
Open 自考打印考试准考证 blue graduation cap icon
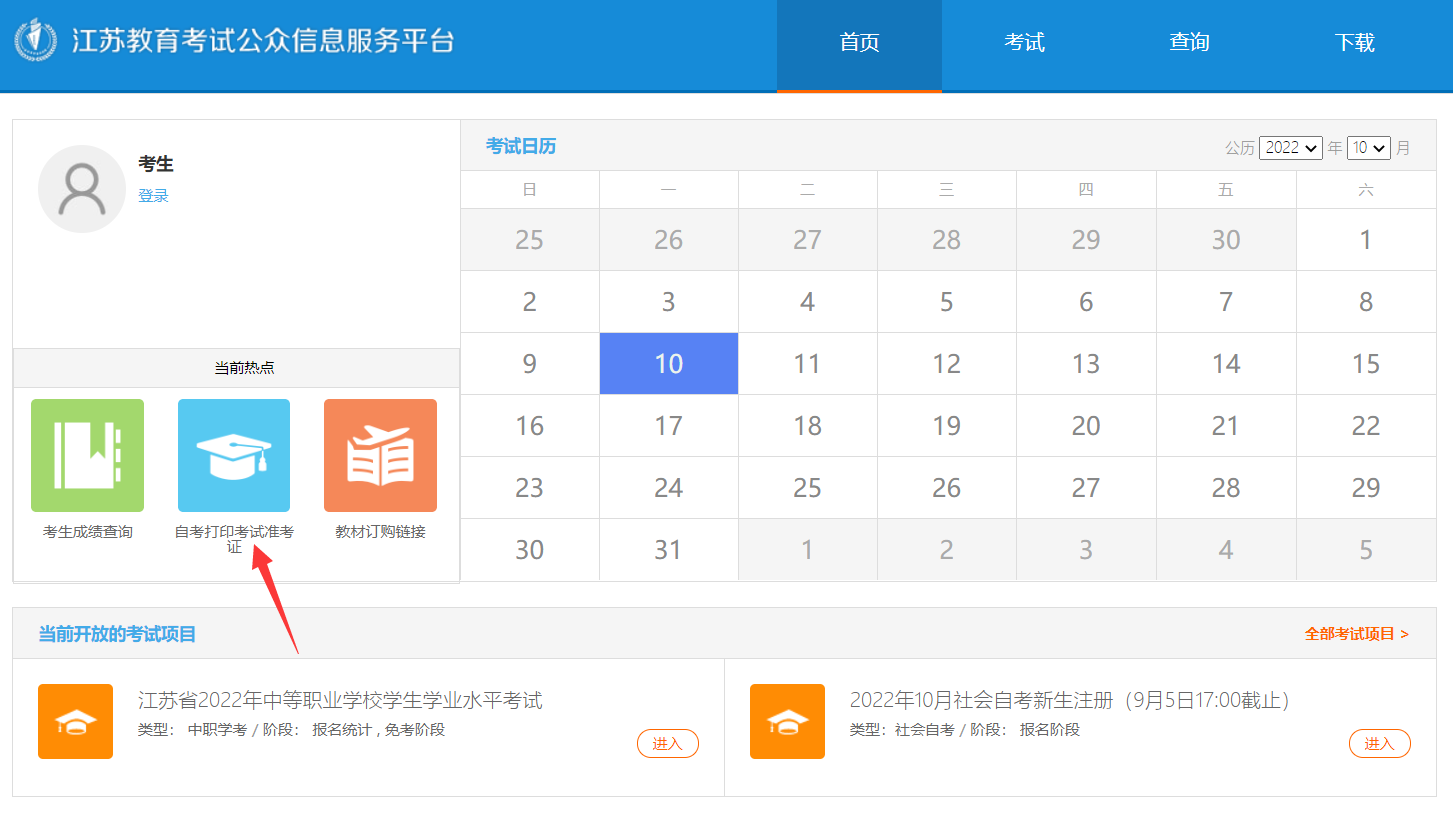pos(233,455)
